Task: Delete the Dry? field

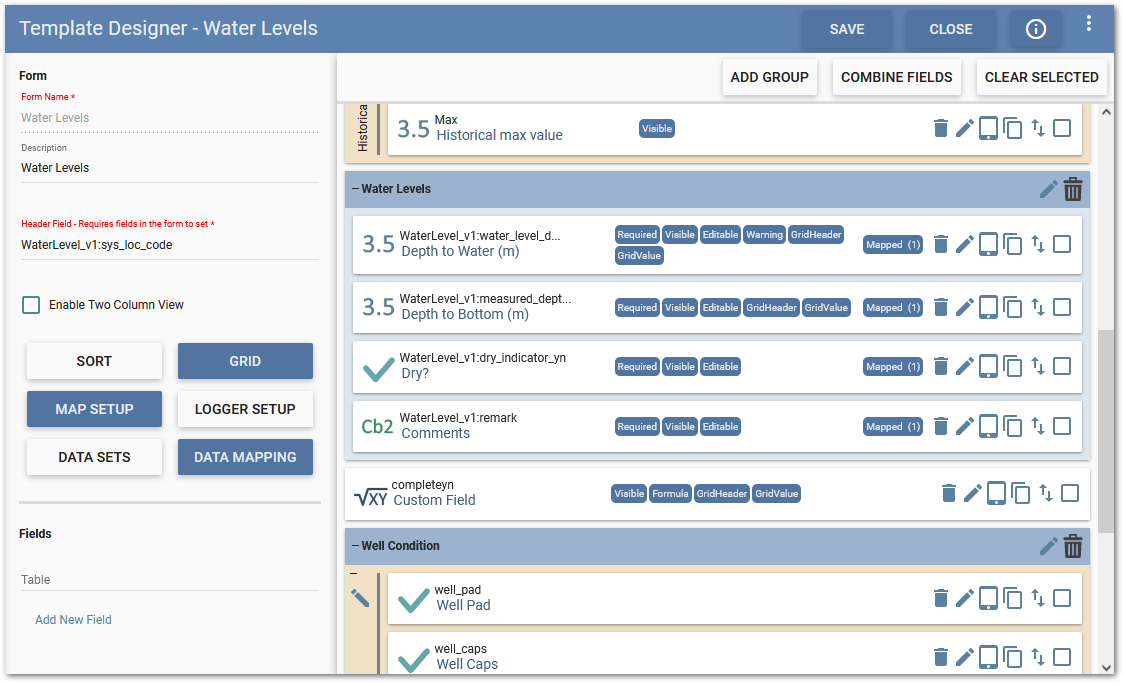Action: [x=941, y=366]
